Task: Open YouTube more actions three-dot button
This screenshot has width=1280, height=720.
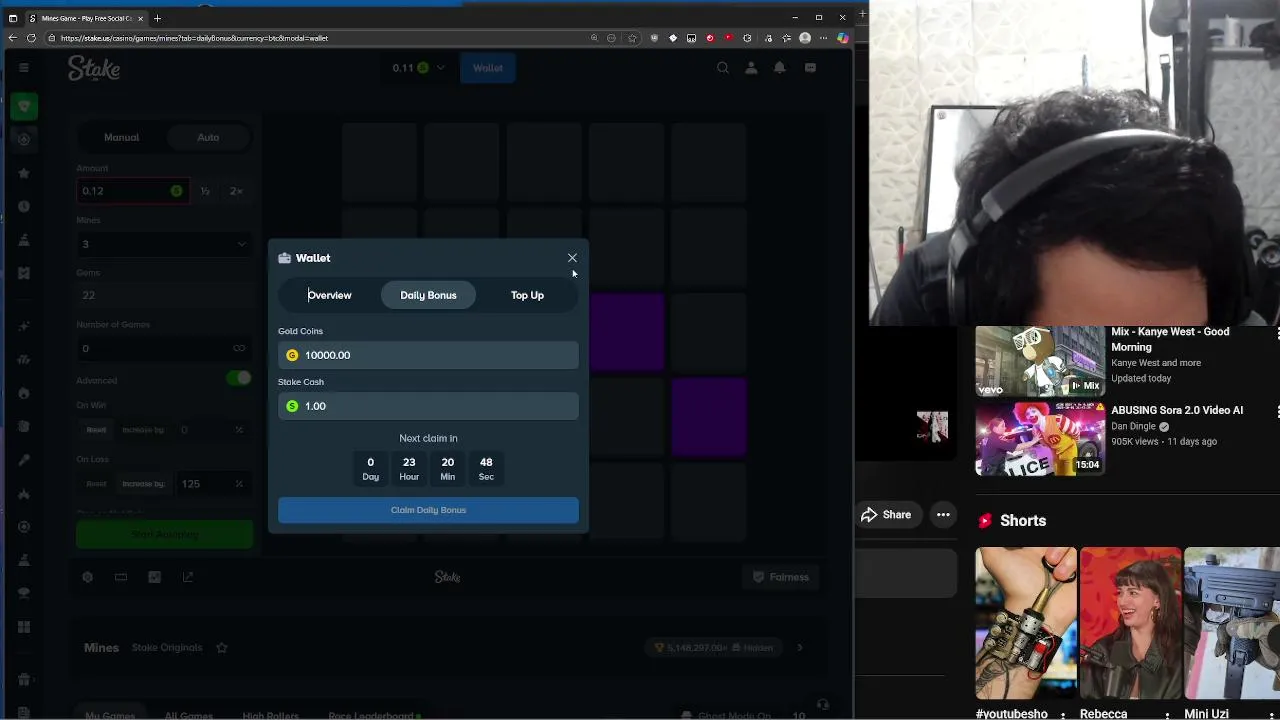Action: 943,515
